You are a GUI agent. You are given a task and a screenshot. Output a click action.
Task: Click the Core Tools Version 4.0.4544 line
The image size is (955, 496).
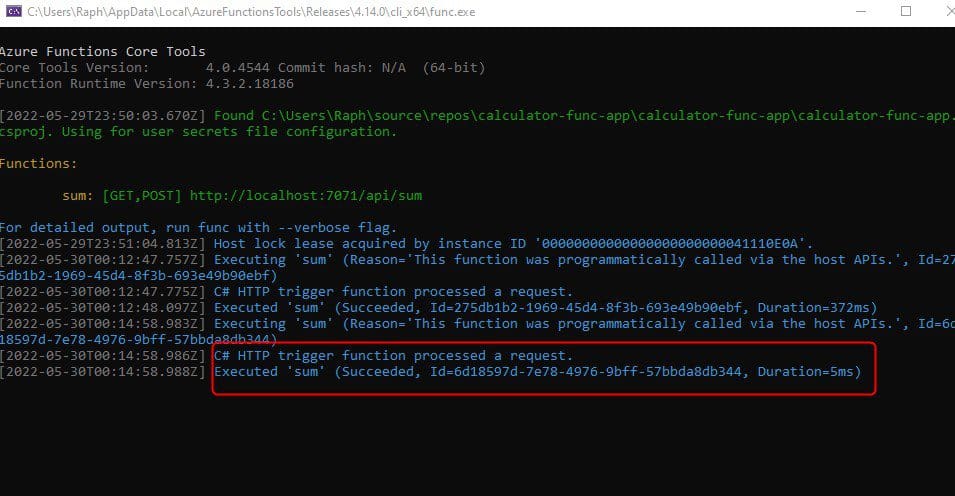[242, 68]
